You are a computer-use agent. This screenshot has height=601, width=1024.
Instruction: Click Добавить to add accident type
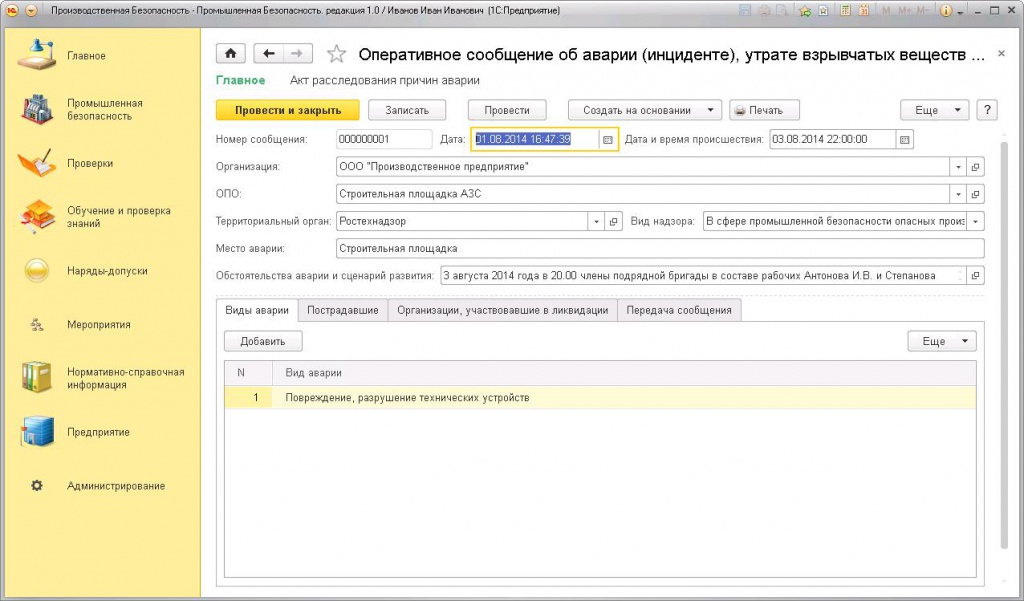coord(263,341)
